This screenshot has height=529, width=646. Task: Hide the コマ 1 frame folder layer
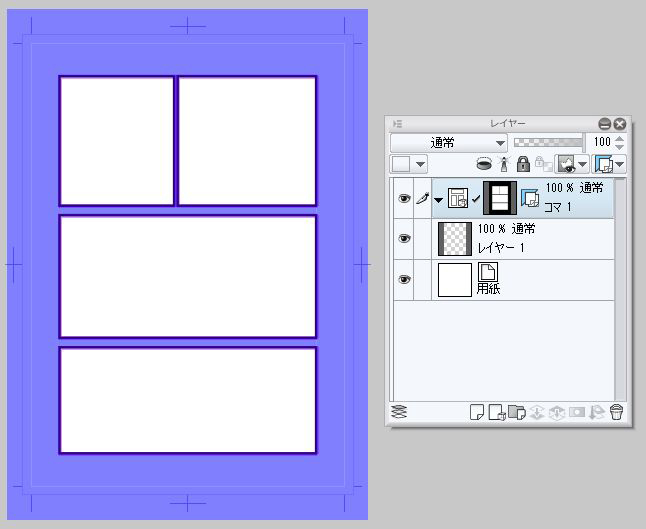404,199
